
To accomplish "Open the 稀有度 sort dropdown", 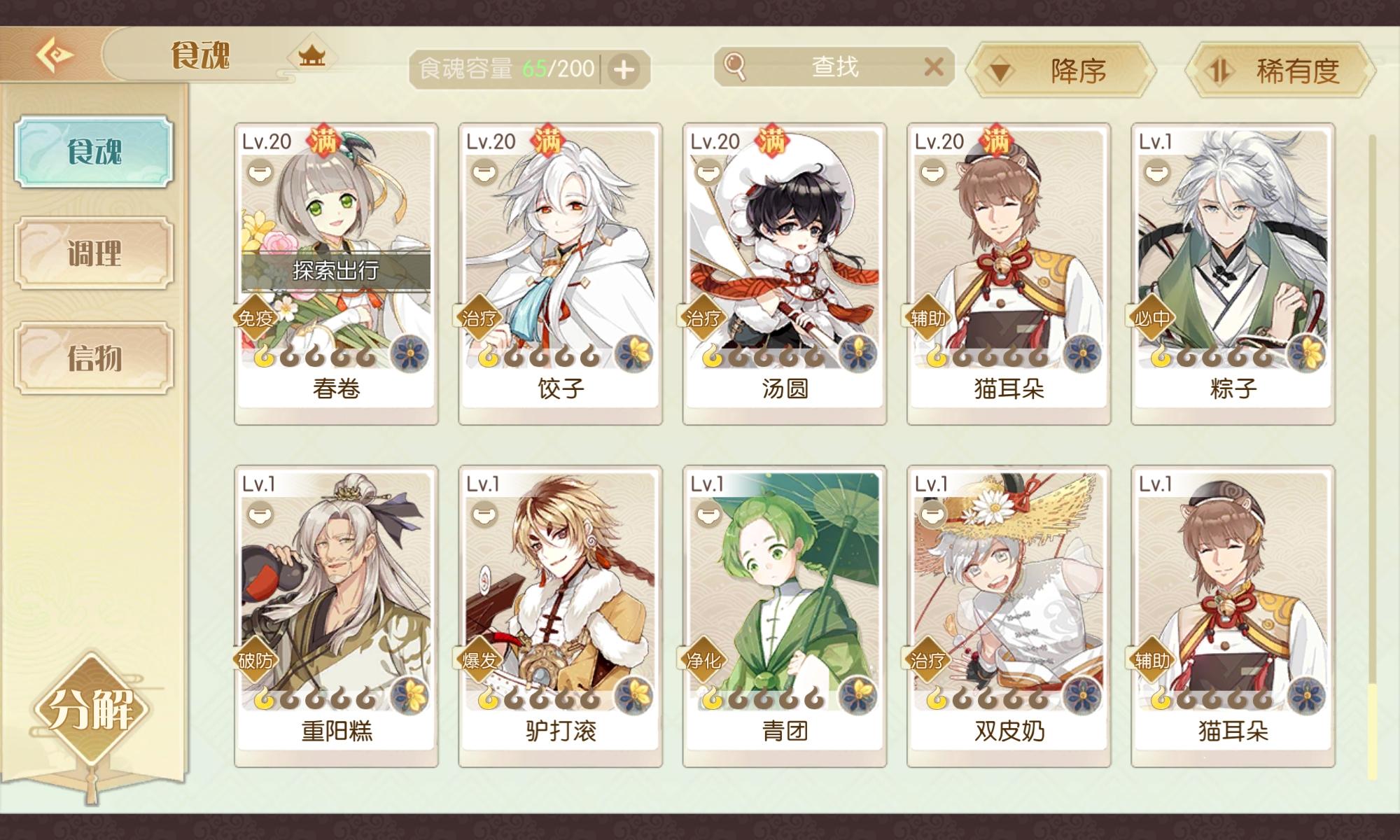I will (1280, 70).
